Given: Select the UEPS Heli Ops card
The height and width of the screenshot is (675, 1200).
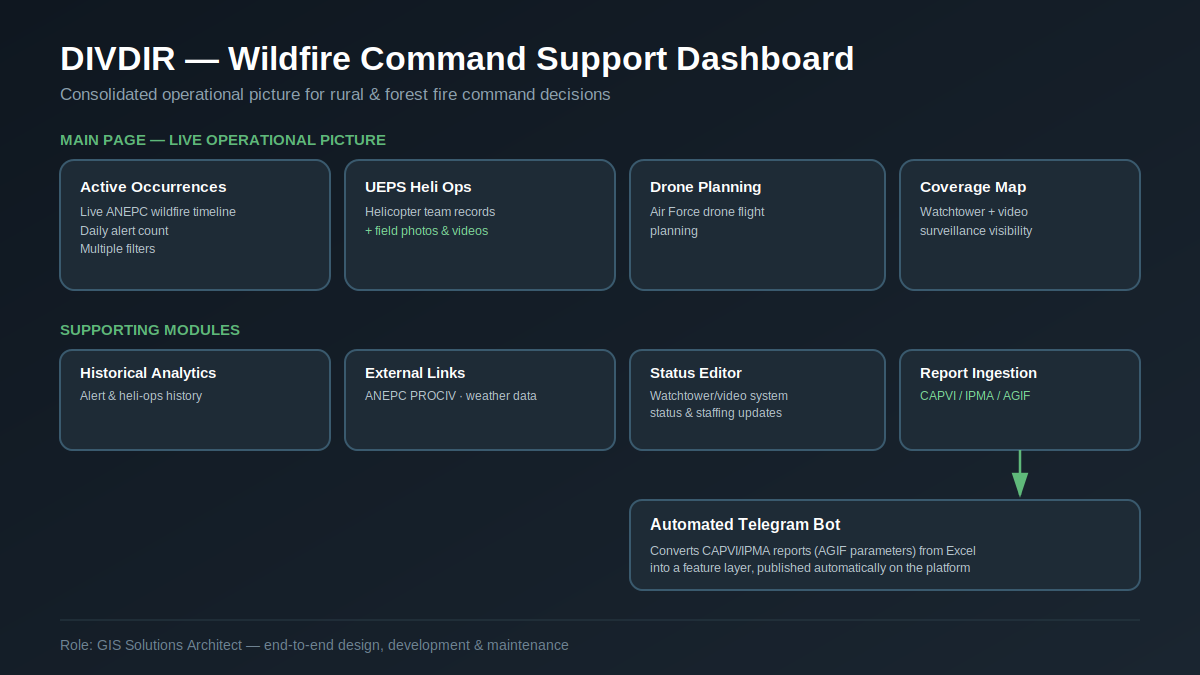Looking at the screenshot, I should [x=480, y=225].
